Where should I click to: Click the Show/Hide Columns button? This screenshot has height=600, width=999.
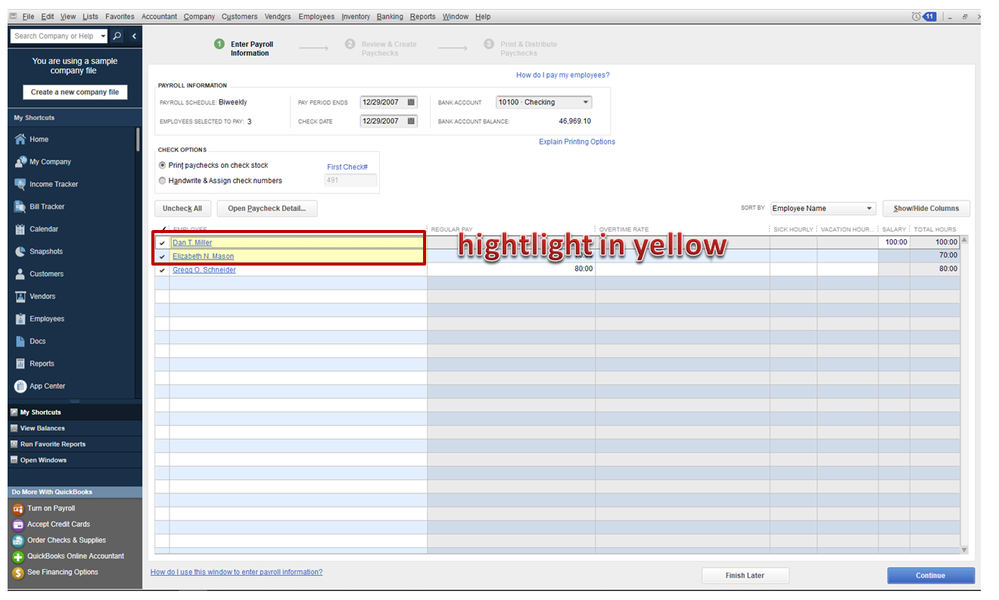[926, 208]
